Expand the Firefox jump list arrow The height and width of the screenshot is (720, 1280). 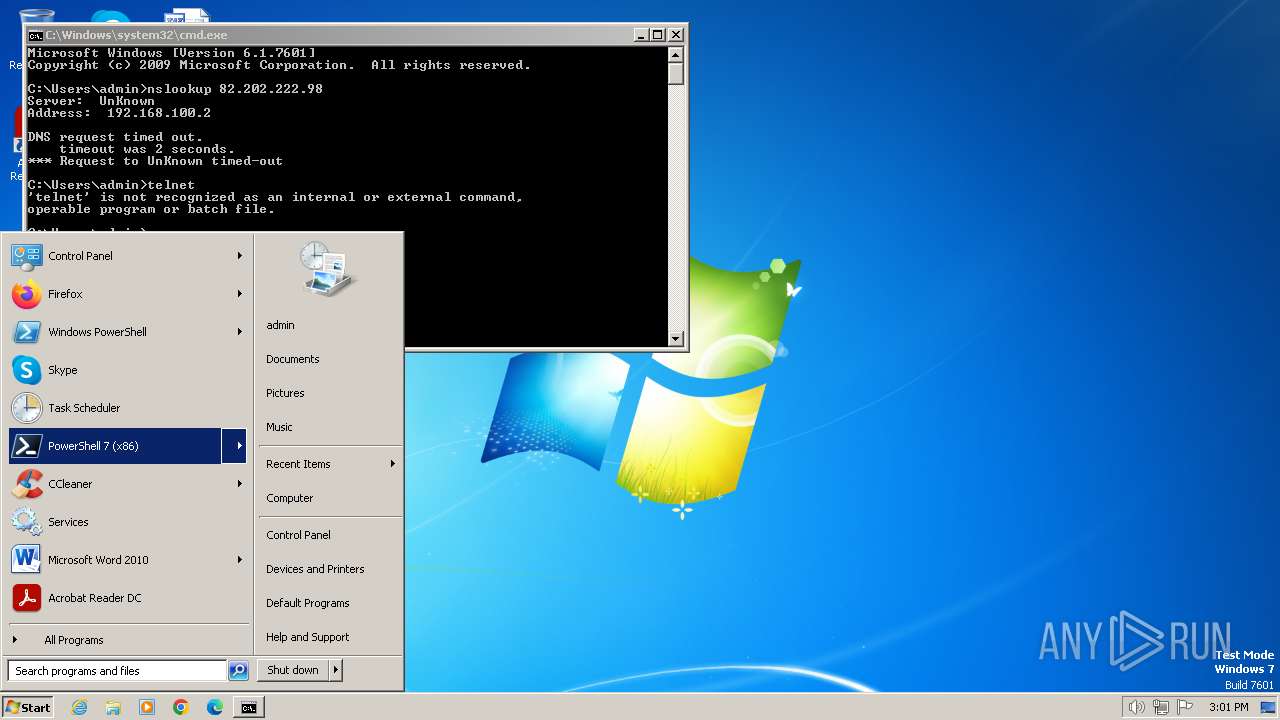click(x=240, y=294)
